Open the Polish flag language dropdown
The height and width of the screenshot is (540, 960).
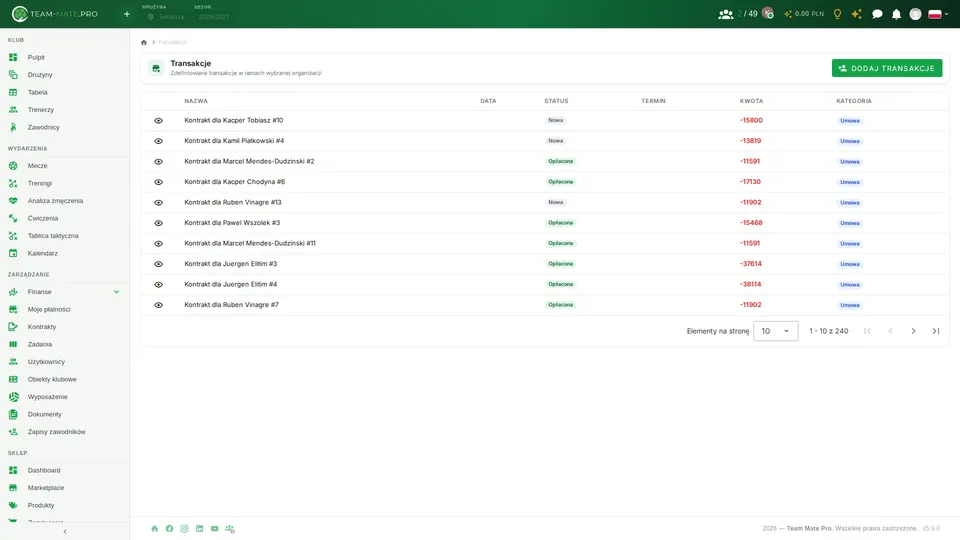[x=938, y=14]
